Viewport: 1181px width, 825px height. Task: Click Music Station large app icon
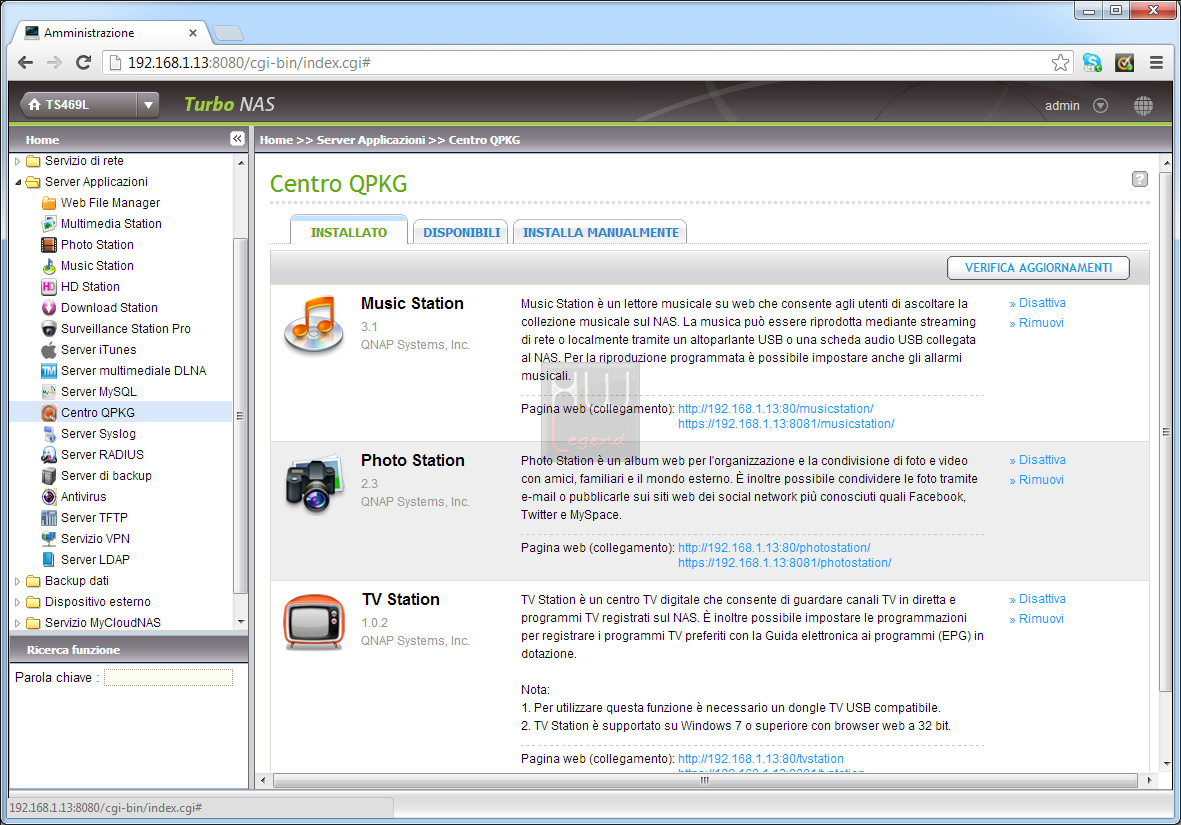pos(313,325)
